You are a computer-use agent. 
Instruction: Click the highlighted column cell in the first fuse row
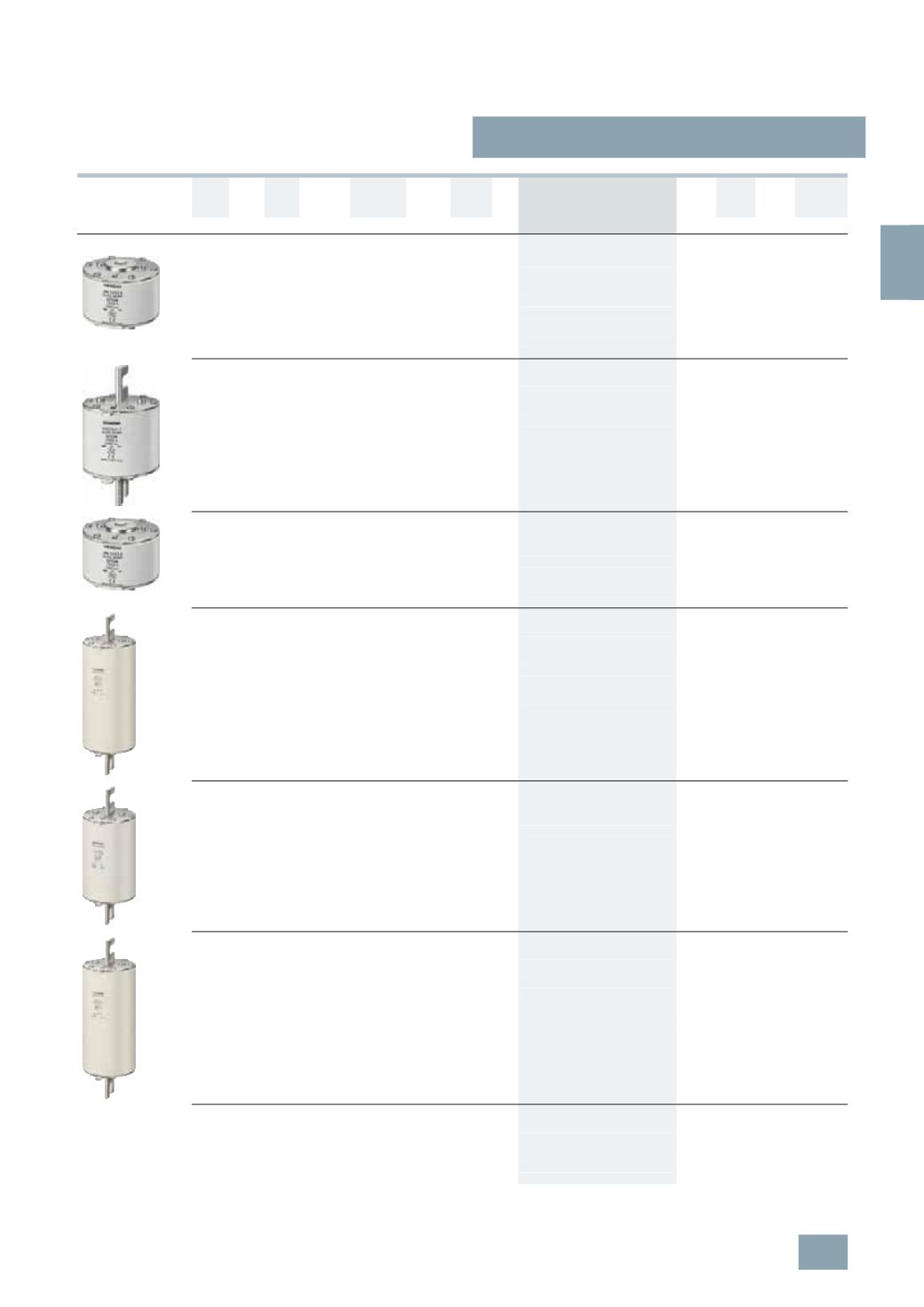pyautogui.click(x=596, y=297)
